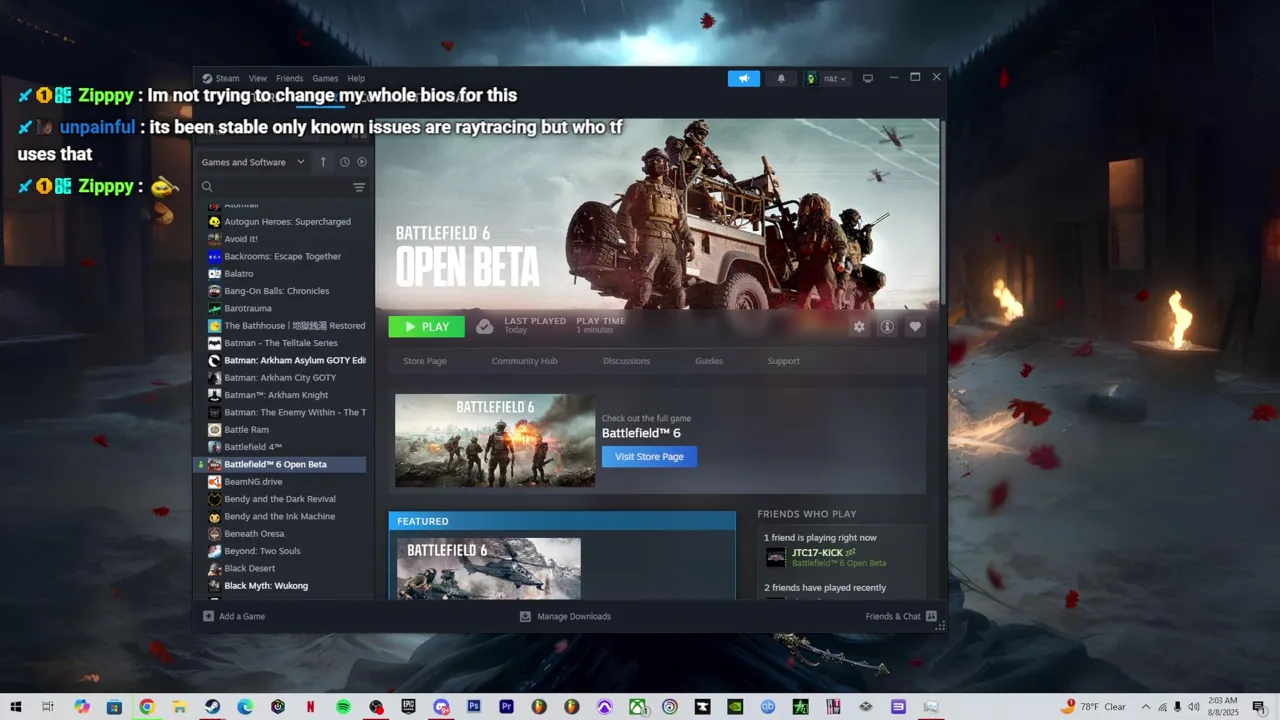
Task: Click Add a Game
Action: pos(234,616)
